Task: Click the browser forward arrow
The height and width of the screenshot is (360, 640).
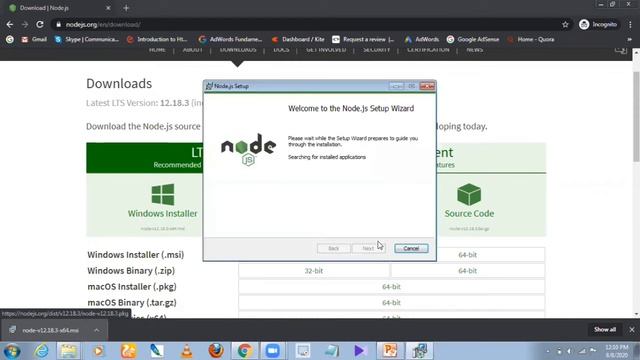Action: coord(25,24)
